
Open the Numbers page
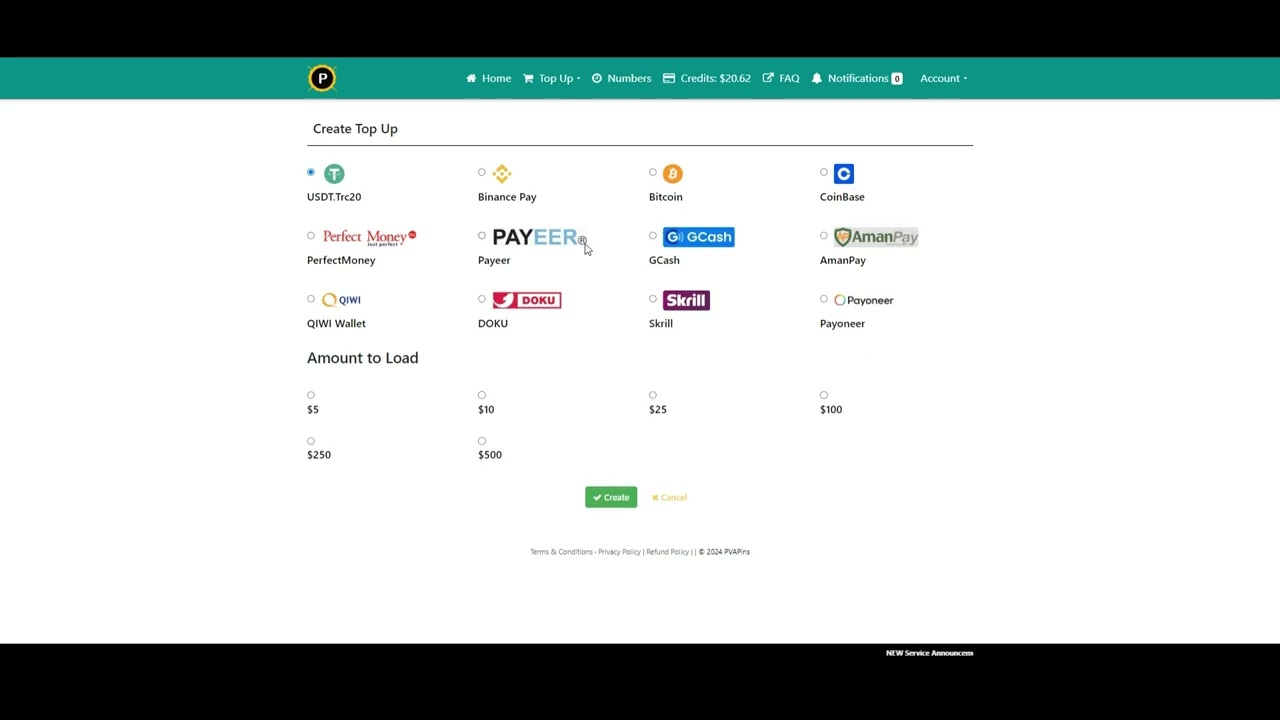[621, 78]
